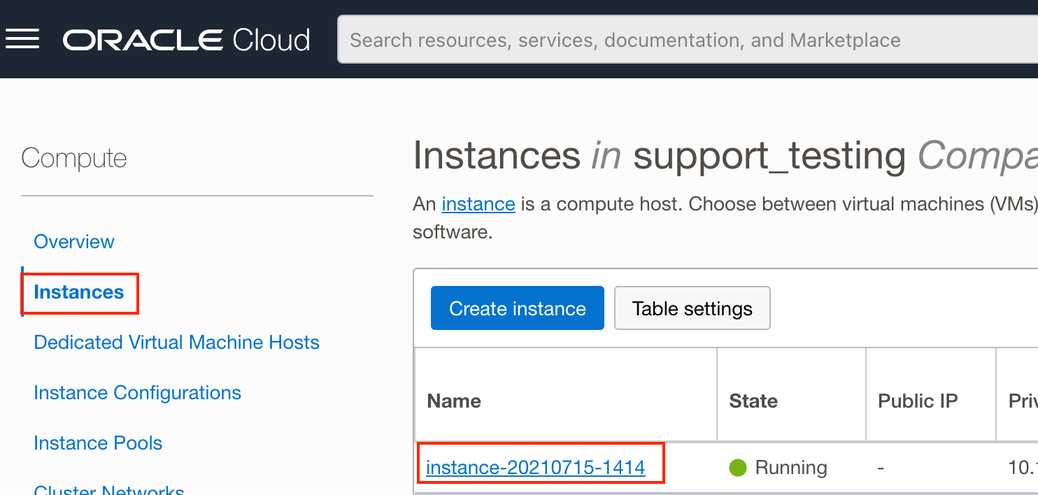Open Cluster Networks in the sidebar
1038x495 pixels.
109,490
